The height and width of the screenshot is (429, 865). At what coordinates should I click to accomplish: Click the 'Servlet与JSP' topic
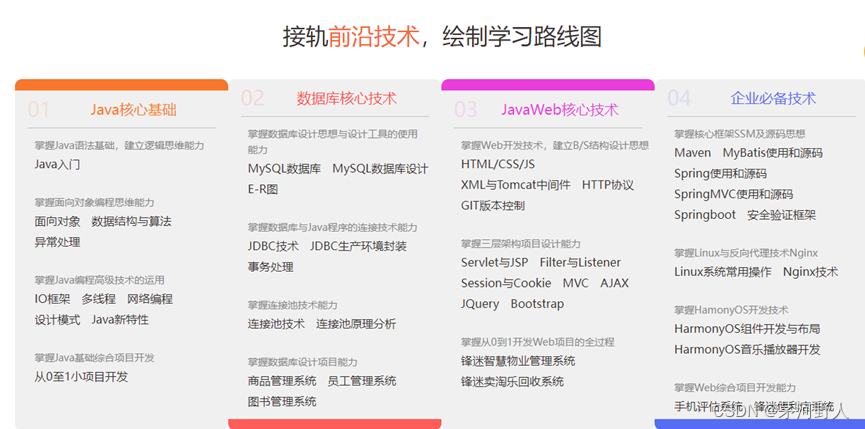point(494,262)
